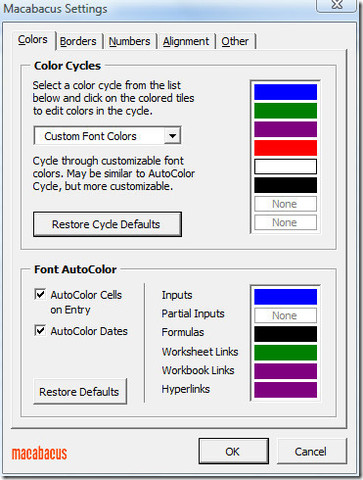This screenshot has height=480, width=363.
Task: Toggle AutoColor Cells on Entry checkbox
Action: click(x=40, y=294)
